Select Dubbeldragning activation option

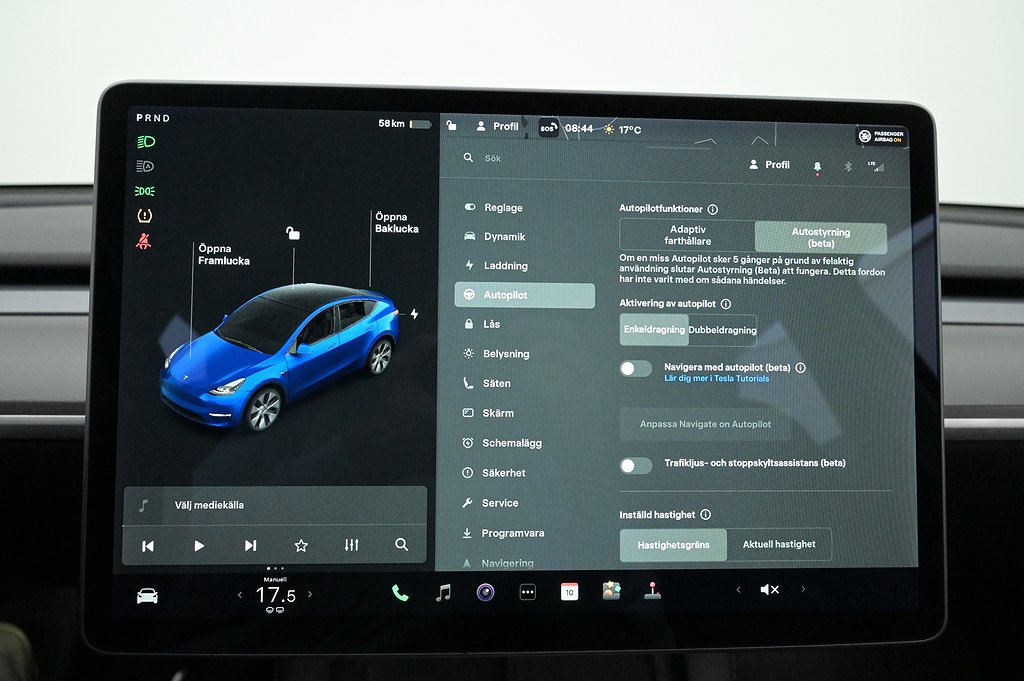click(x=722, y=330)
